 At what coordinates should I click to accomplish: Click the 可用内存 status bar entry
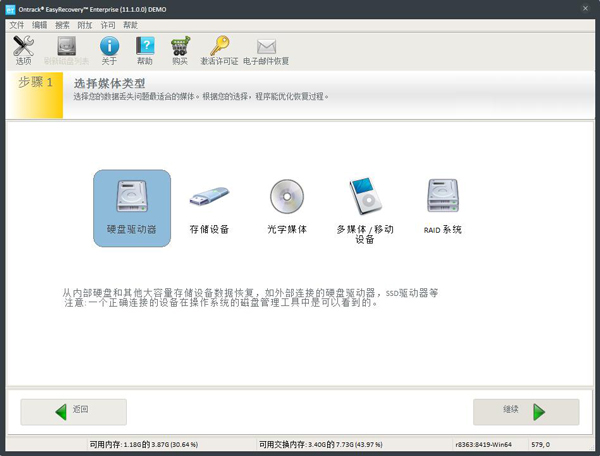click(x=143, y=445)
